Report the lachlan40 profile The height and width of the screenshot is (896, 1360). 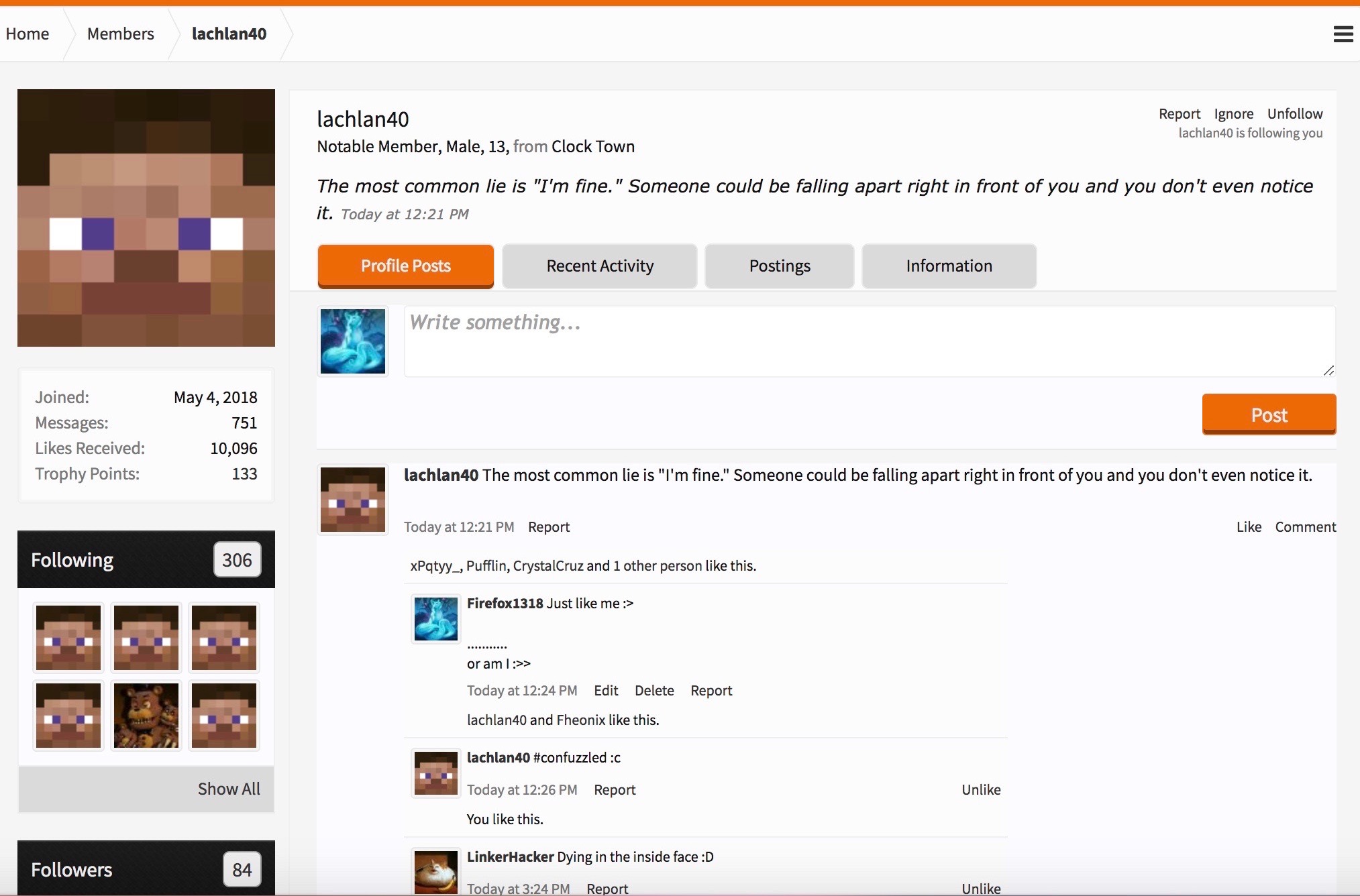(x=1180, y=114)
